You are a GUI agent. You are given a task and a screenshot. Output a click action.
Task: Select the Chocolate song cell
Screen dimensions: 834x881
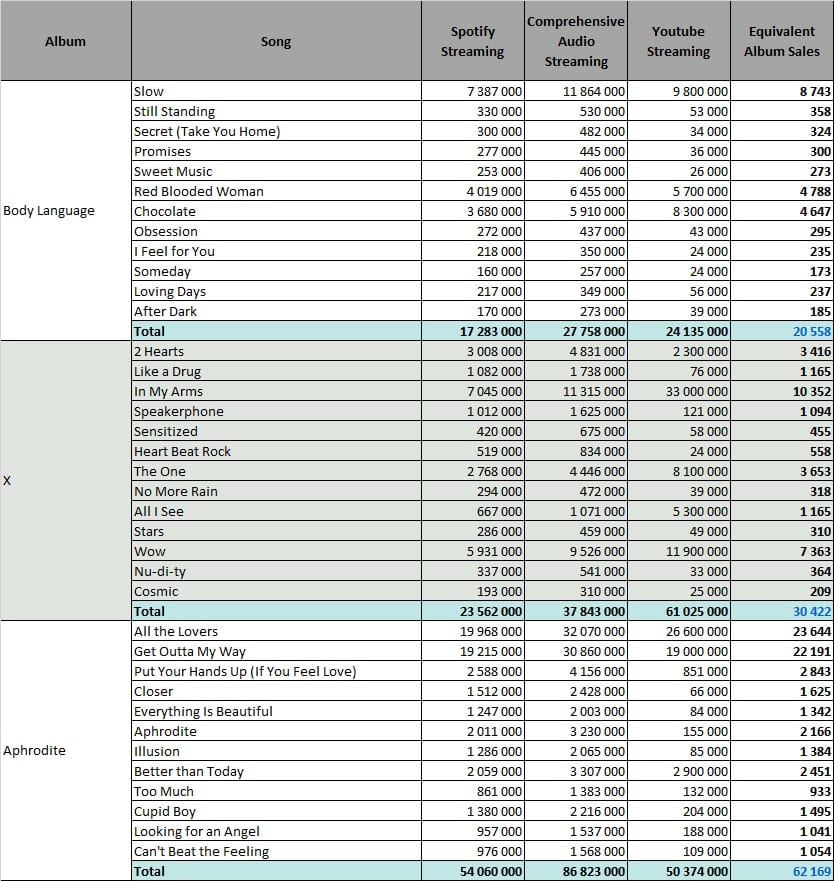coord(276,211)
